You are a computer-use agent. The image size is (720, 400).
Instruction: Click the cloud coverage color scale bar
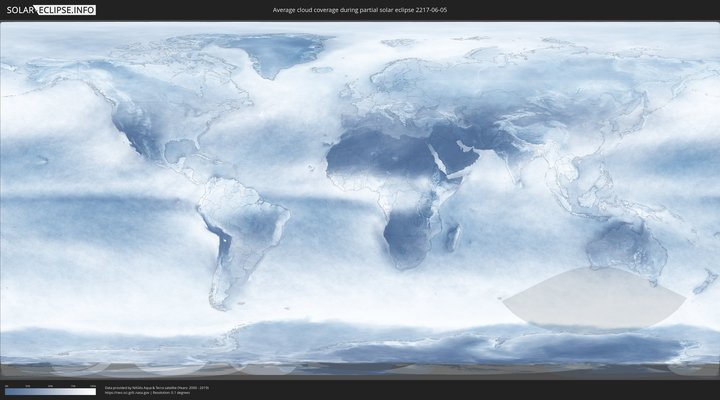pyautogui.click(x=51, y=392)
